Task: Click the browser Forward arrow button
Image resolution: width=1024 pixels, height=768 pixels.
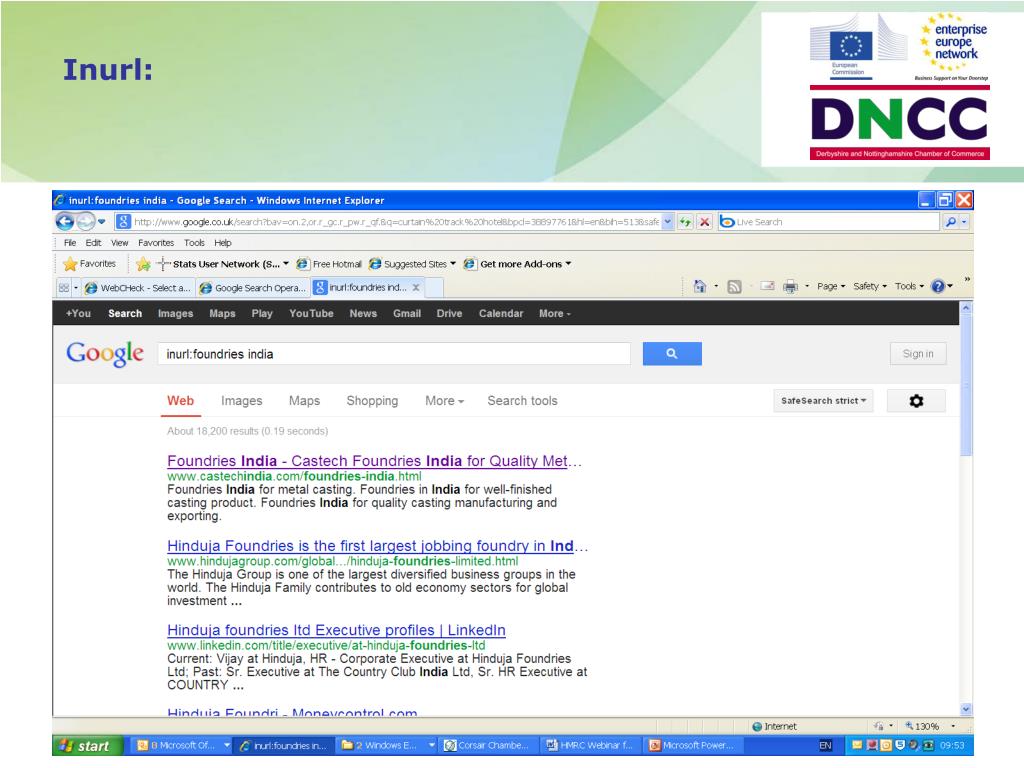Action: [86, 222]
